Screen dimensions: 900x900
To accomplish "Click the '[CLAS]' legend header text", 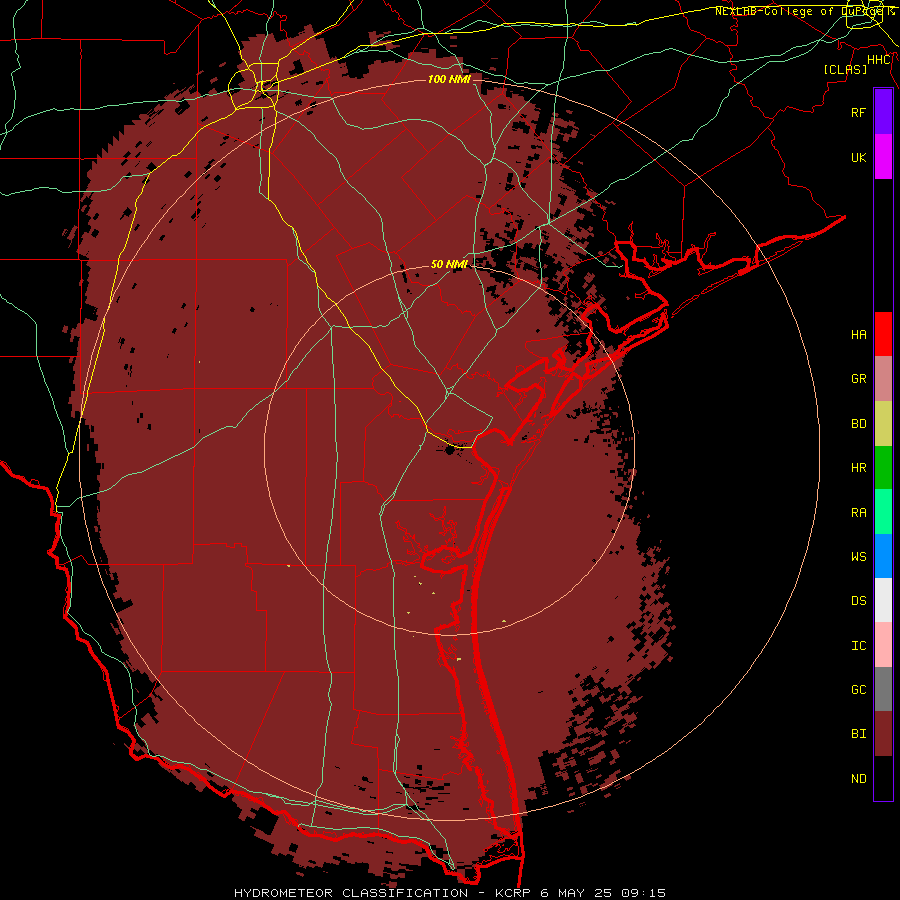I will (845, 69).
